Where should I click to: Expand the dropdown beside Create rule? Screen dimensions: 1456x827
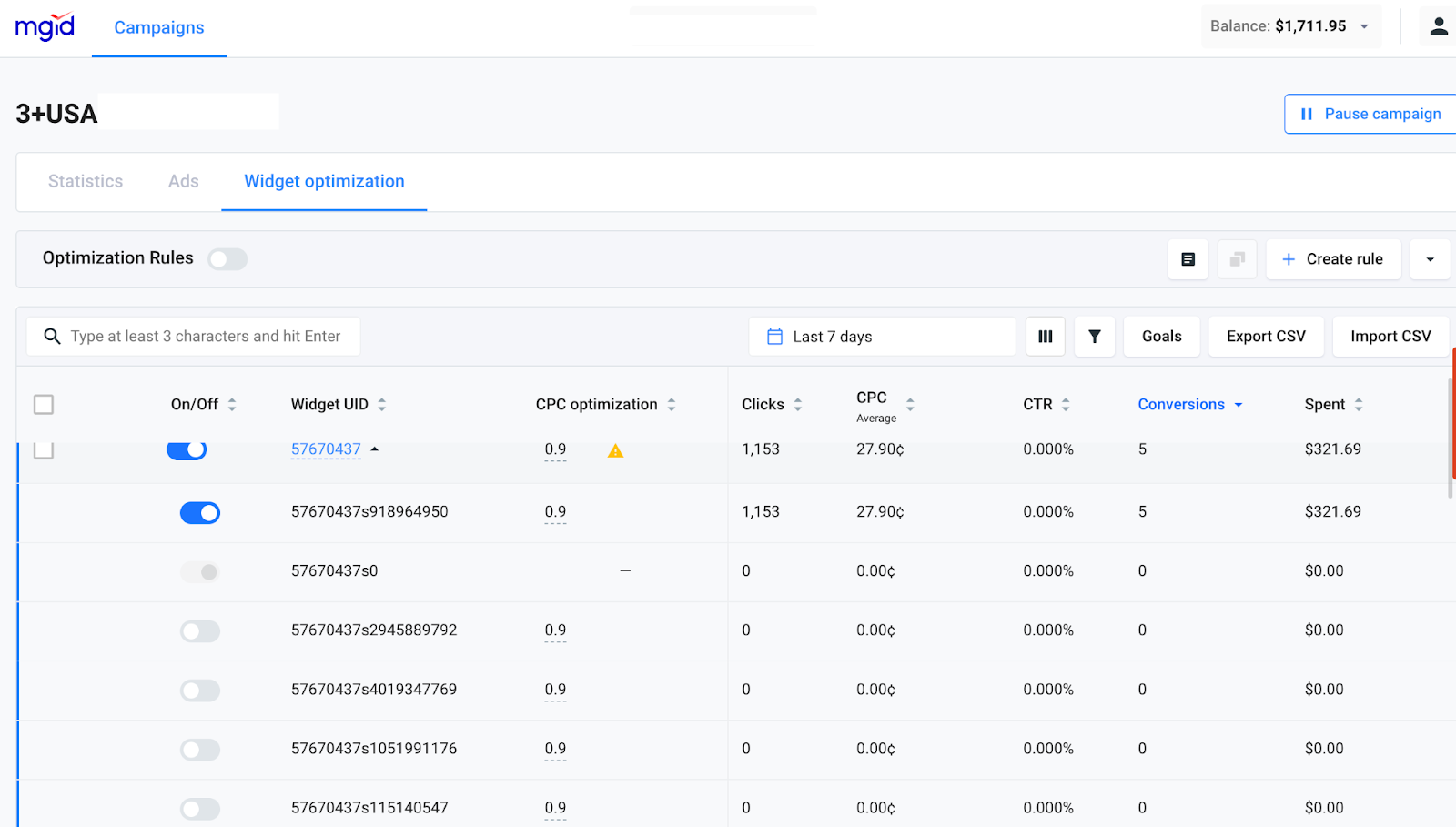coord(1430,259)
